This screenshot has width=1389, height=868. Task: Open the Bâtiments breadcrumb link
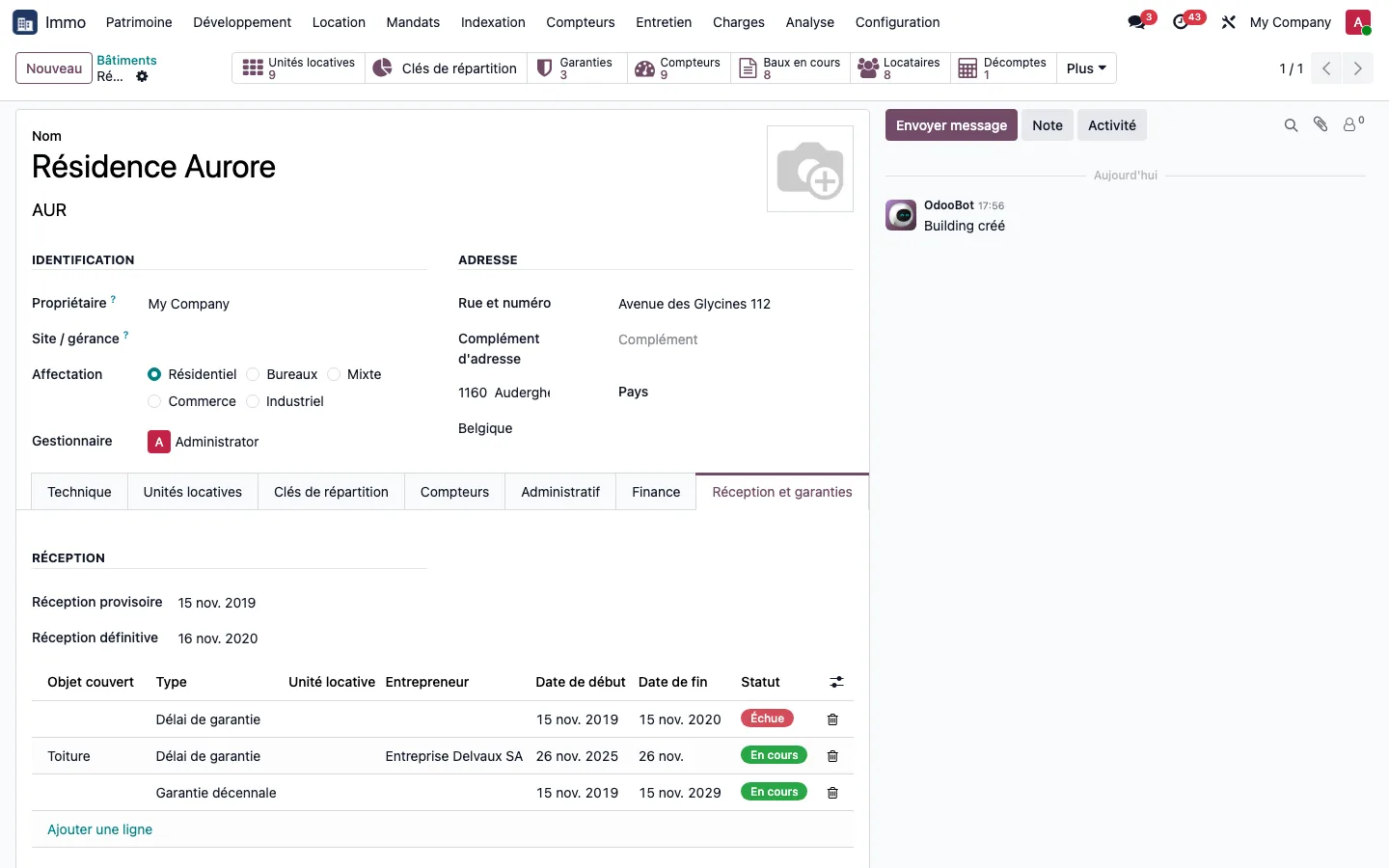pyautogui.click(x=126, y=61)
